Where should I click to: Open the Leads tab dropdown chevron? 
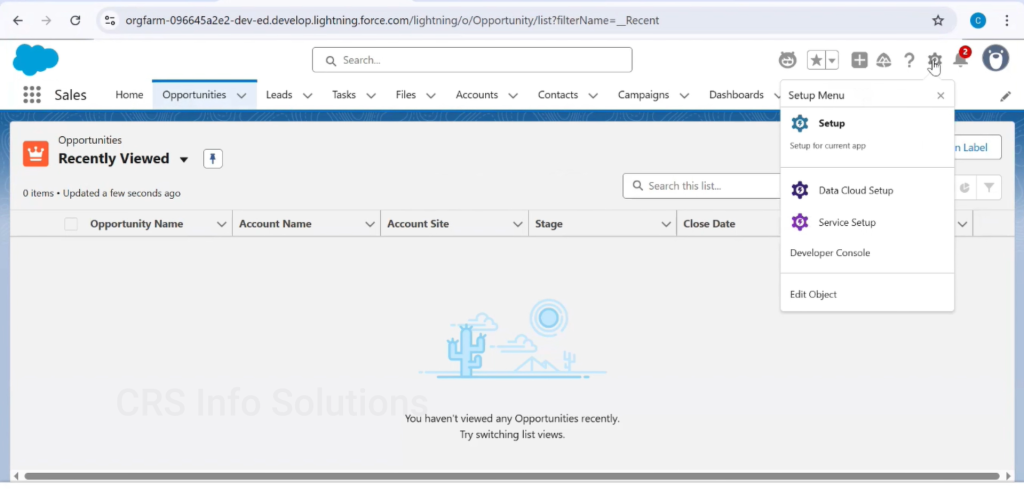[308, 95]
